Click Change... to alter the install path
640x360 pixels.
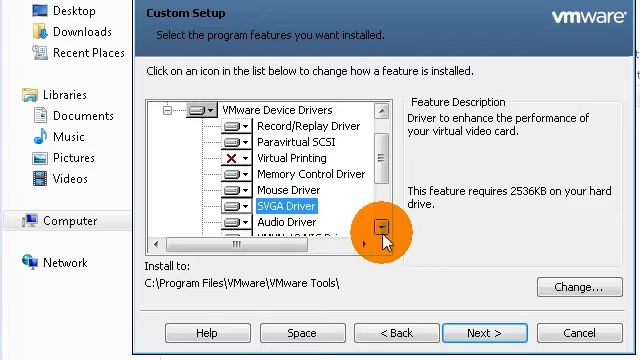tap(580, 287)
